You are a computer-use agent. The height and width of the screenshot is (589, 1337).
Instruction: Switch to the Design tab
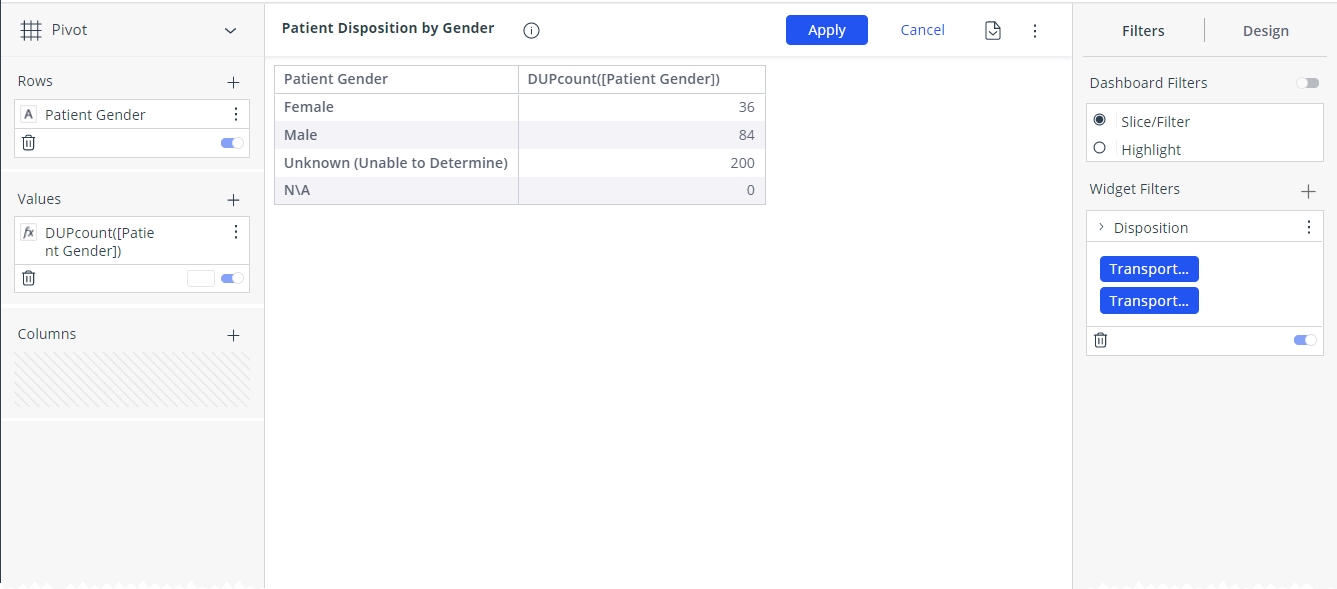pos(1265,31)
